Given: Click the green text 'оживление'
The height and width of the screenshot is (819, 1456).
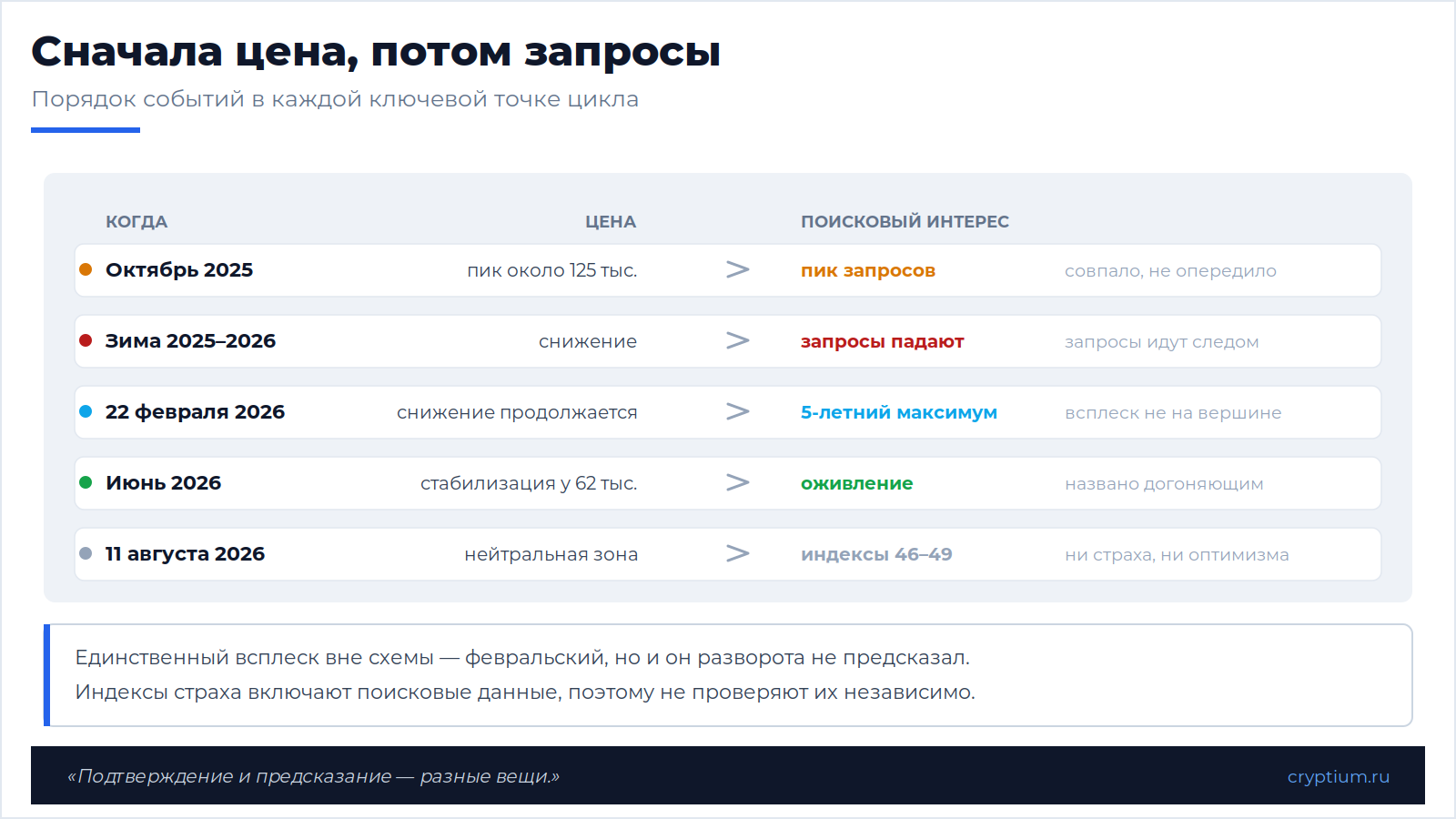Looking at the screenshot, I should (x=856, y=483).
